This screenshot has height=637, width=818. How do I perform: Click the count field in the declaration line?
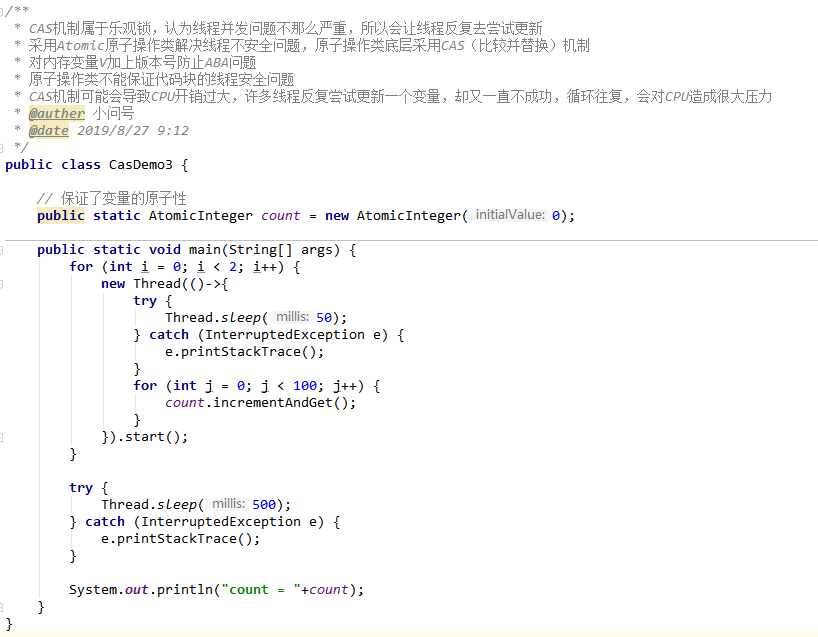coord(281,216)
